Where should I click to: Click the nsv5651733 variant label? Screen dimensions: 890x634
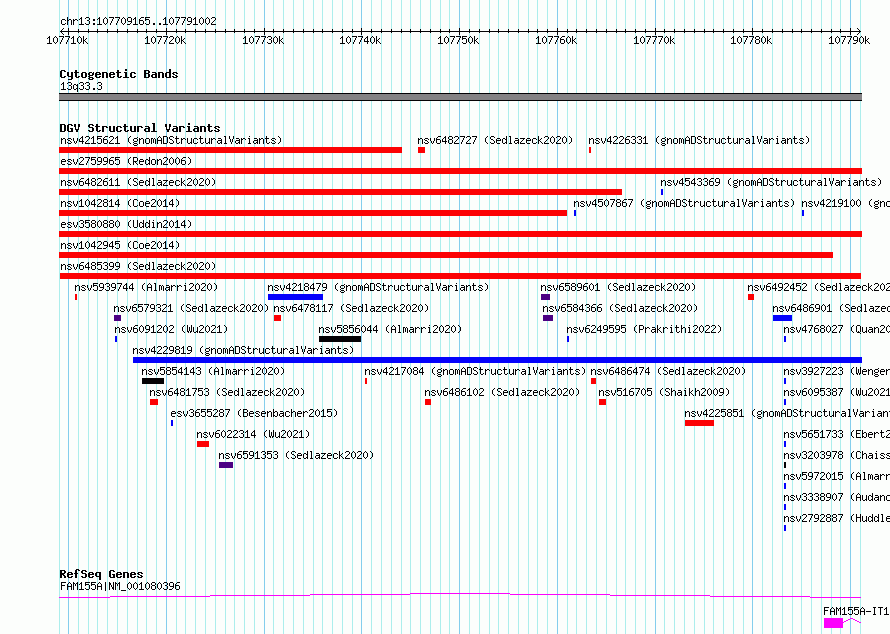pos(836,434)
